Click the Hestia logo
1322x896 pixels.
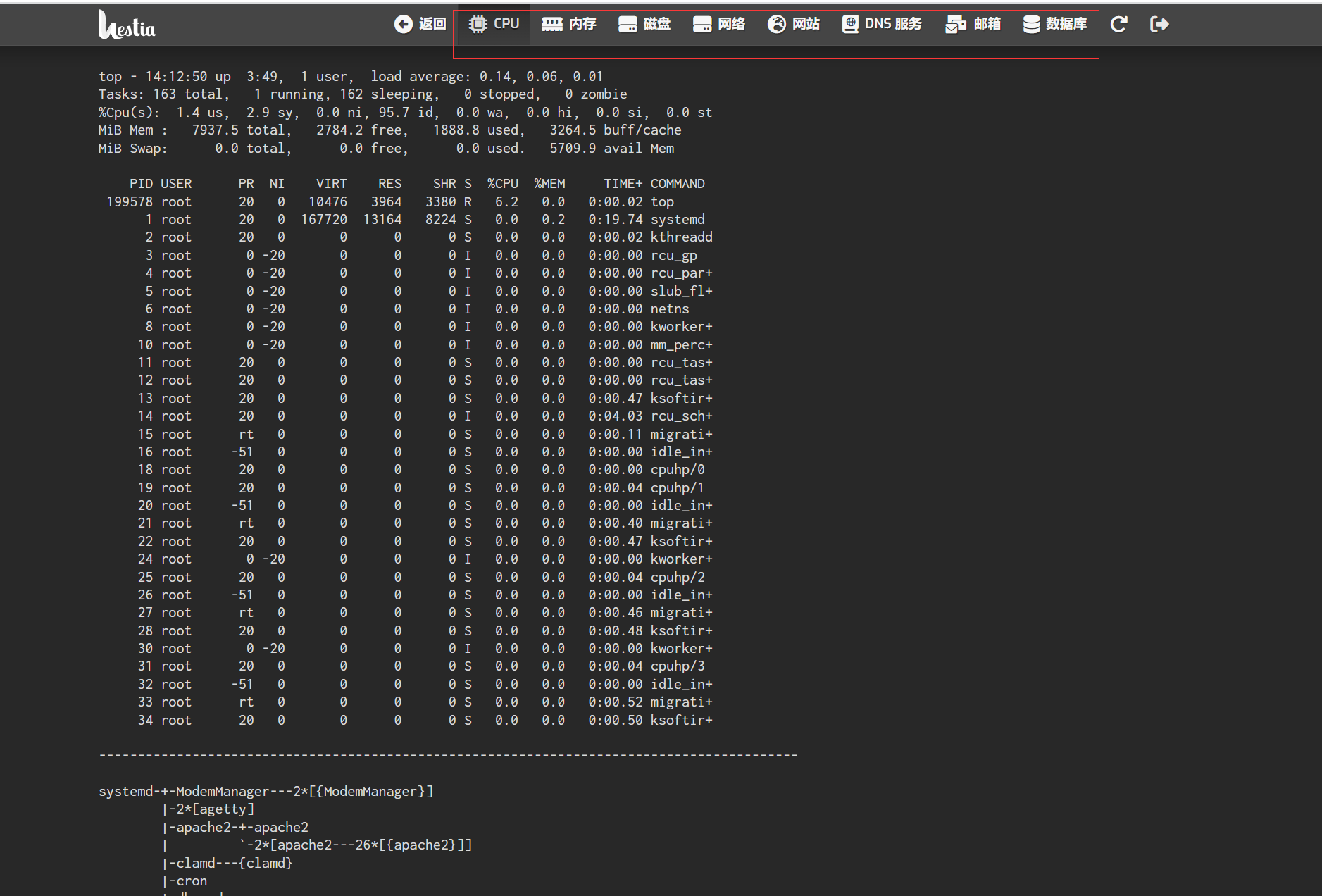[127, 25]
